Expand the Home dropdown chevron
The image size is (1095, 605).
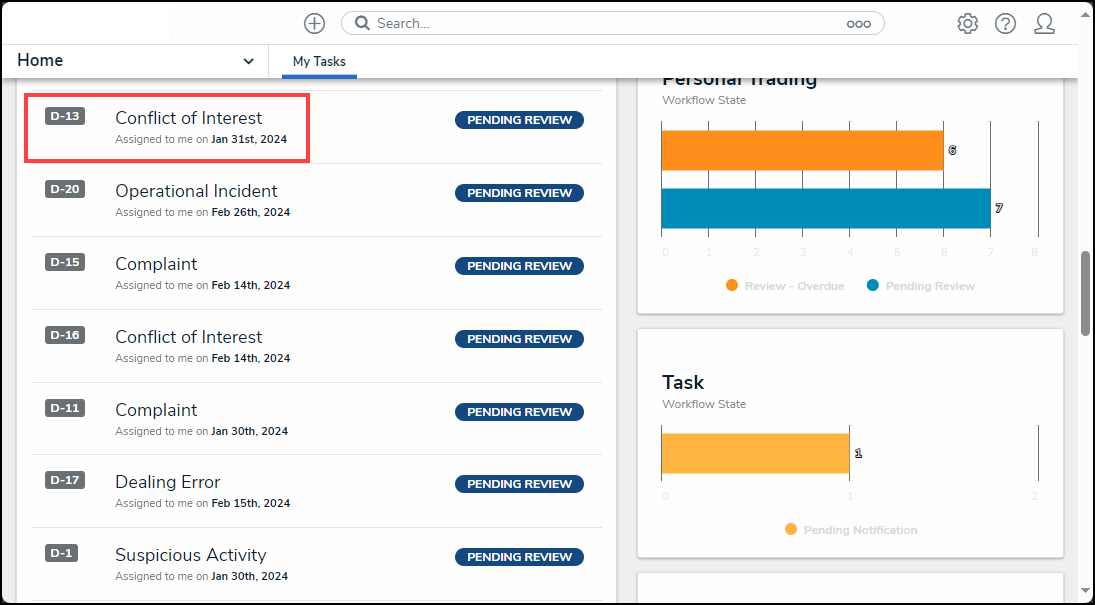tap(248, 61)
